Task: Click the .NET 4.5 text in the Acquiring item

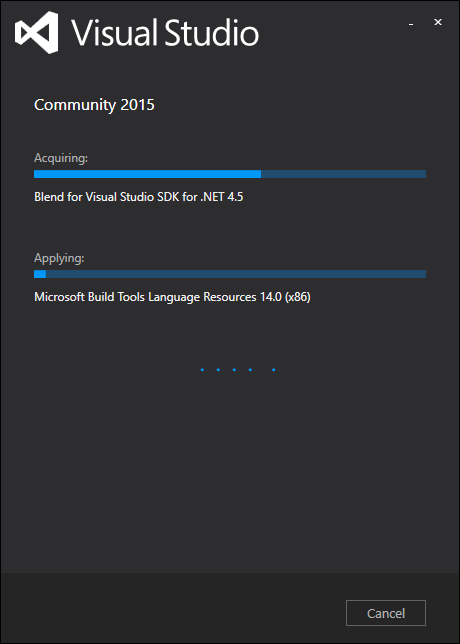Action: (222, 197)
